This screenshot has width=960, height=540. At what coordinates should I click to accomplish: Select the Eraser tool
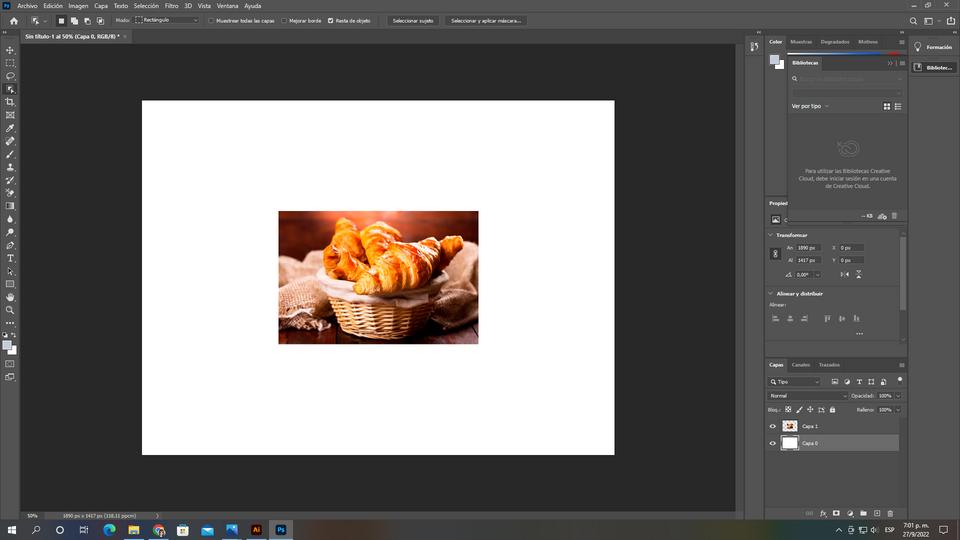click(10, 193)
